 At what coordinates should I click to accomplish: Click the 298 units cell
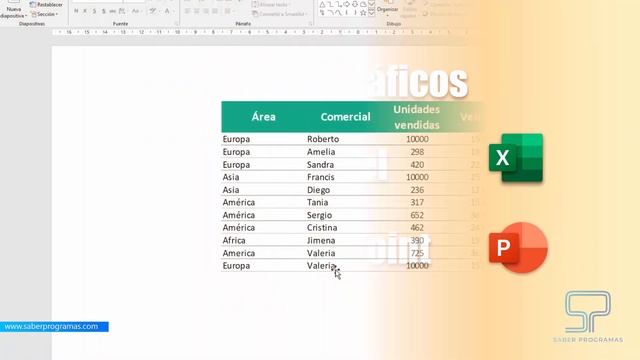(417, 152)
